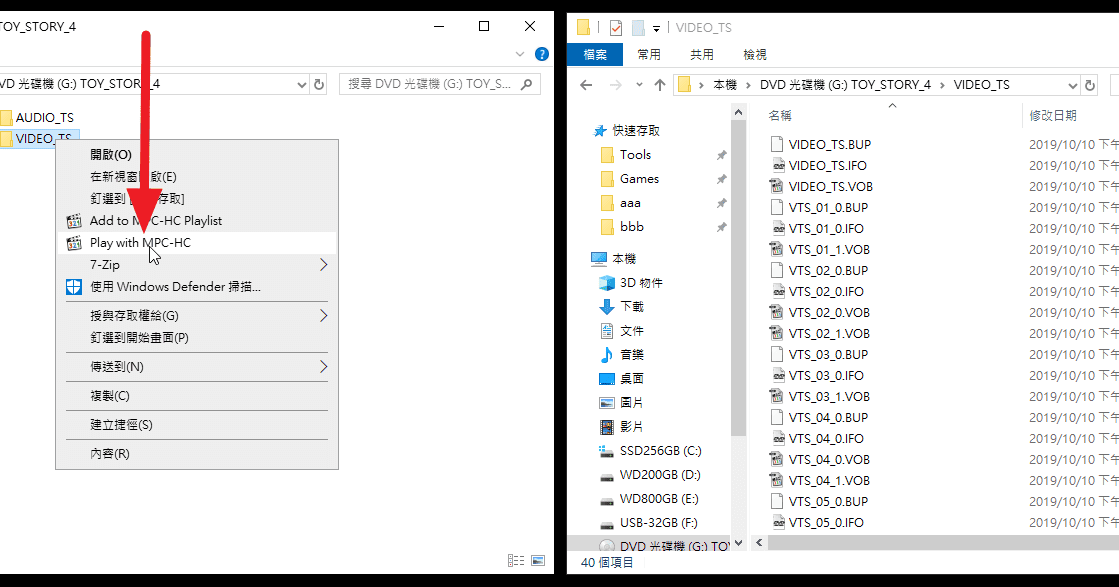Open Tools folder in quick access
Image resolution: width=1119 pixels, height=587 pixels.
[635, 155]
